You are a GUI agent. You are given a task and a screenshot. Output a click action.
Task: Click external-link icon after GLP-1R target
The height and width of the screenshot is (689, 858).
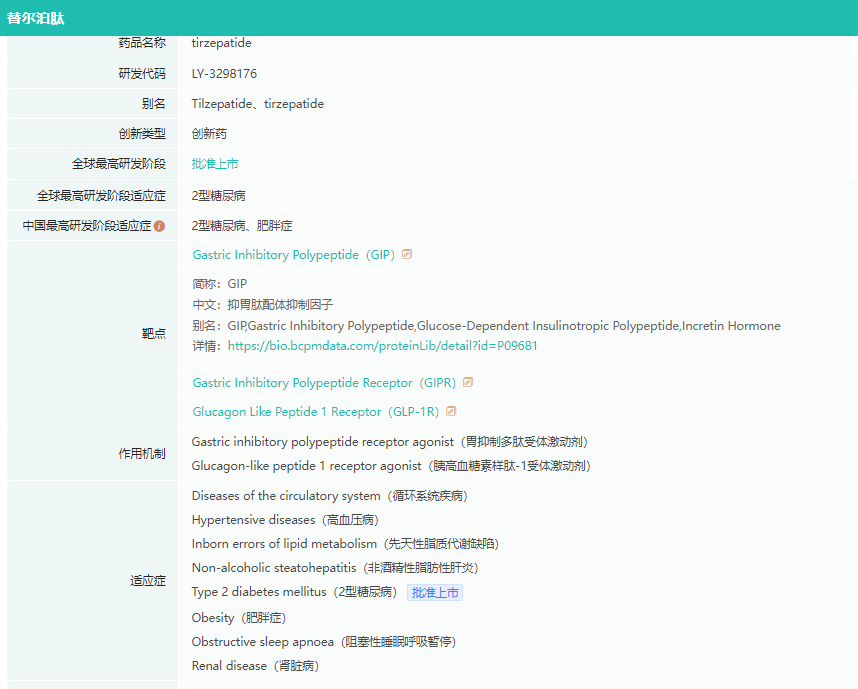click(x=451, y=412)
